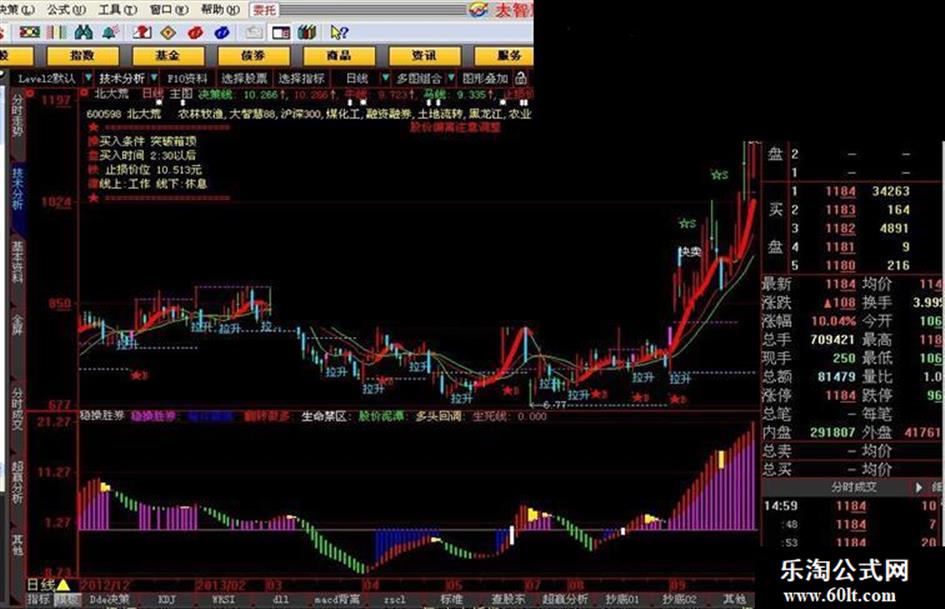Select the 指标 bottom tab

click(38, 599)
